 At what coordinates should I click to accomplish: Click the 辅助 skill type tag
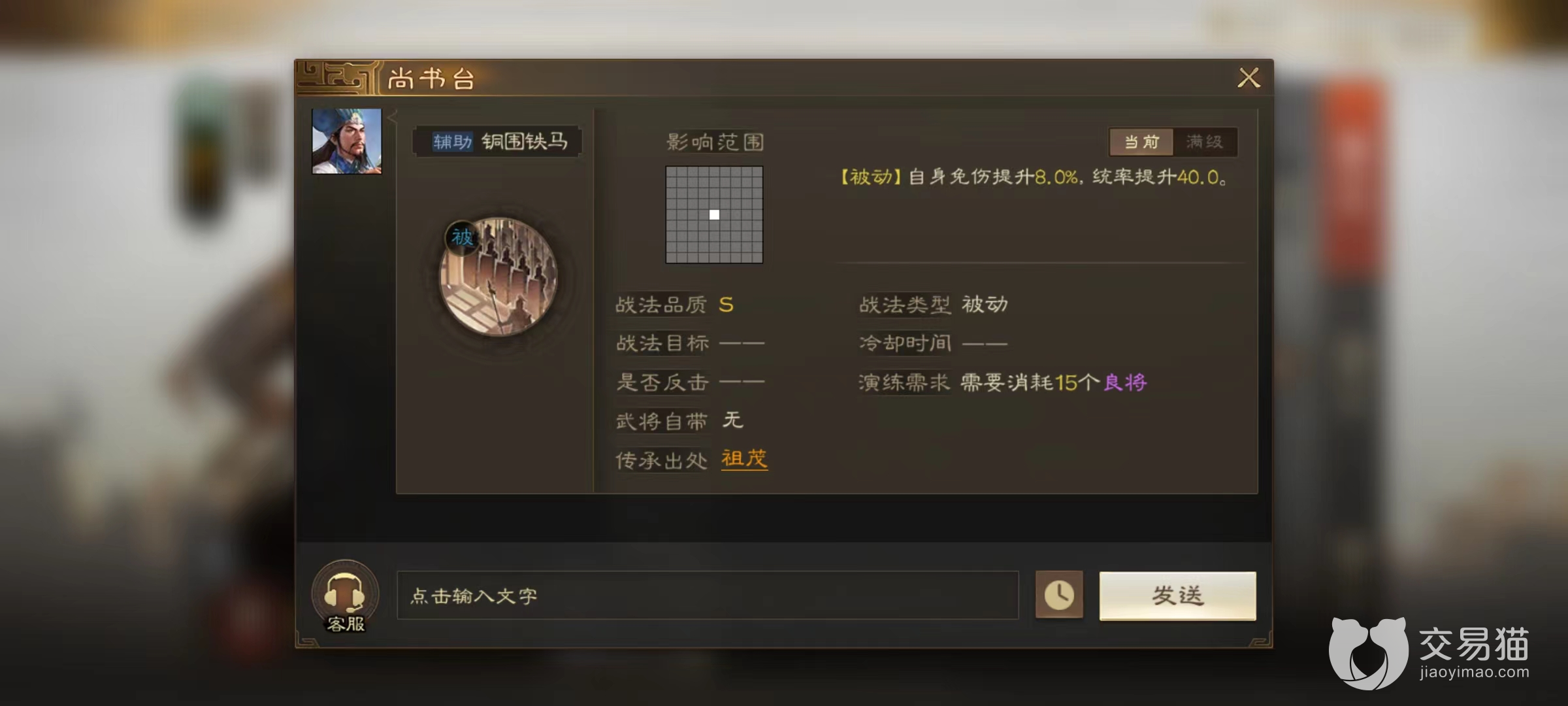coord(452,142)
